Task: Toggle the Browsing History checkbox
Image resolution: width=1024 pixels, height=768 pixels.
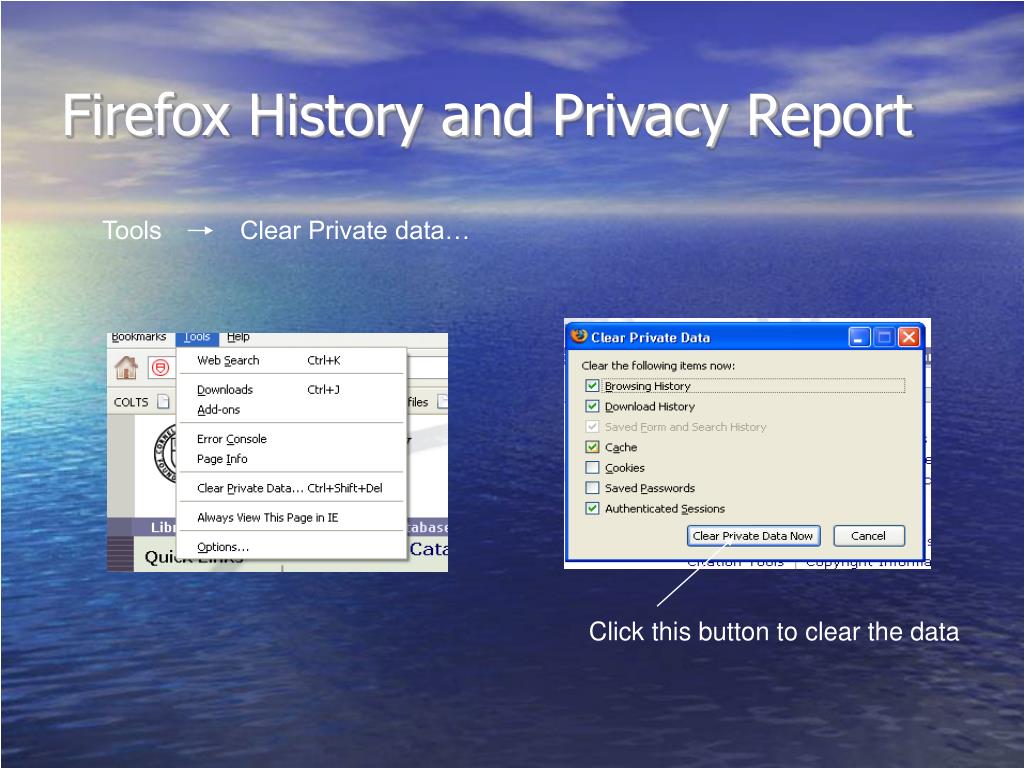Action: (x=592, y=386)
